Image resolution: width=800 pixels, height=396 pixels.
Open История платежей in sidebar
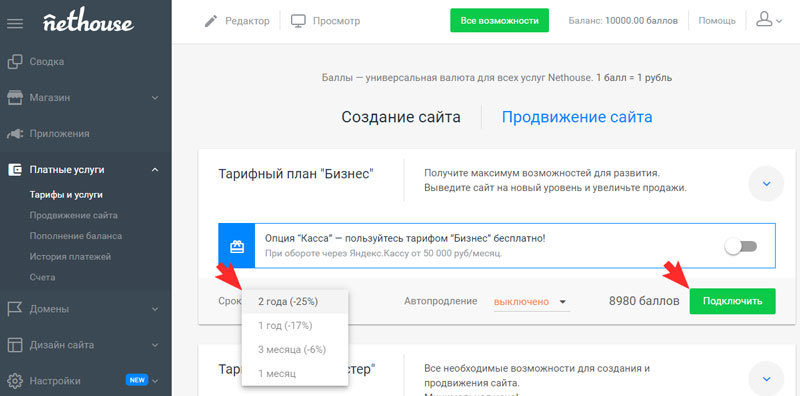coord(70,257)
